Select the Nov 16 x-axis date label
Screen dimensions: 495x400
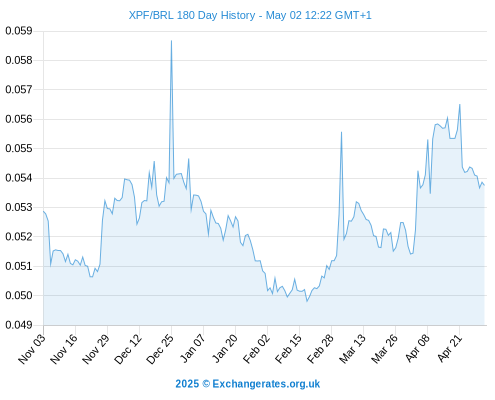tap(64, 349)
